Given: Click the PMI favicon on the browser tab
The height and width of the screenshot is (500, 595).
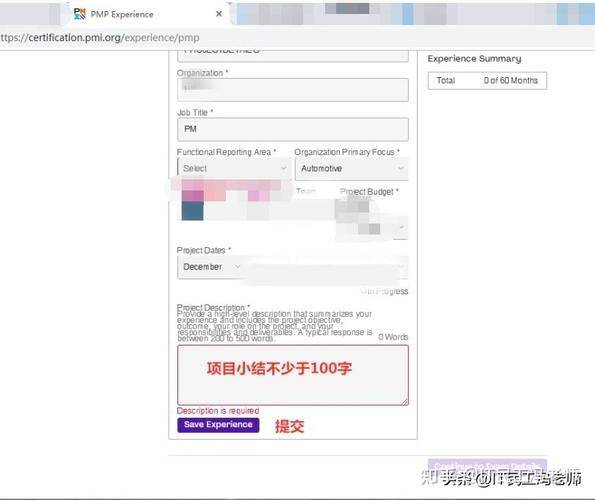Looking at the screenshot, I should pos(79,14).
